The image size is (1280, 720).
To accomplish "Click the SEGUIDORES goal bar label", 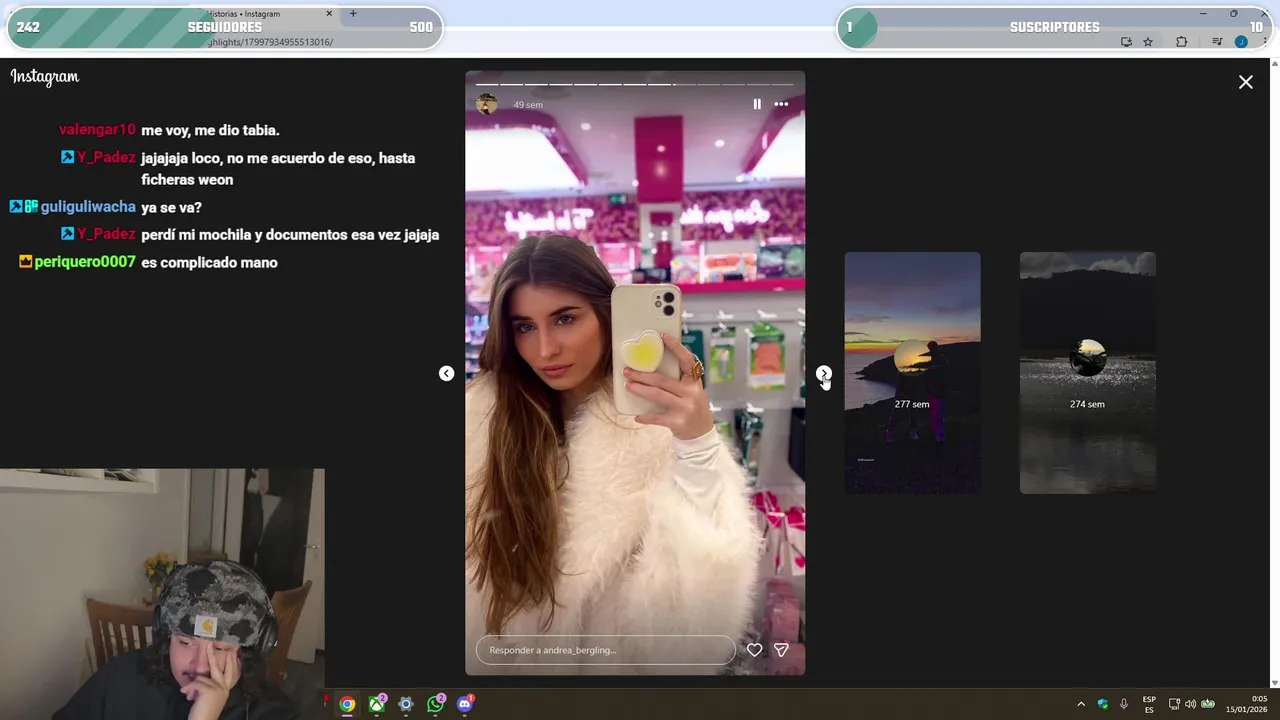I will (225, 27).
